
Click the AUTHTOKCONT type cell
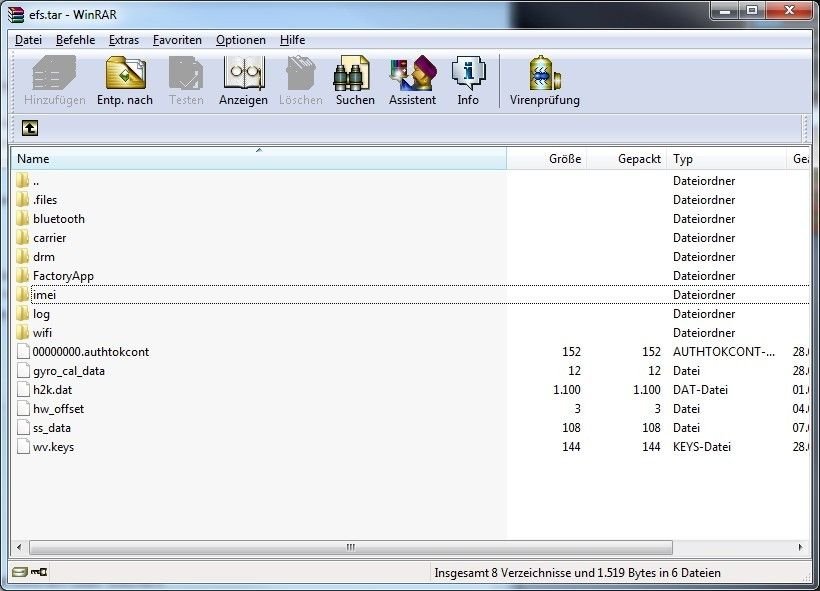coord(724,352)
